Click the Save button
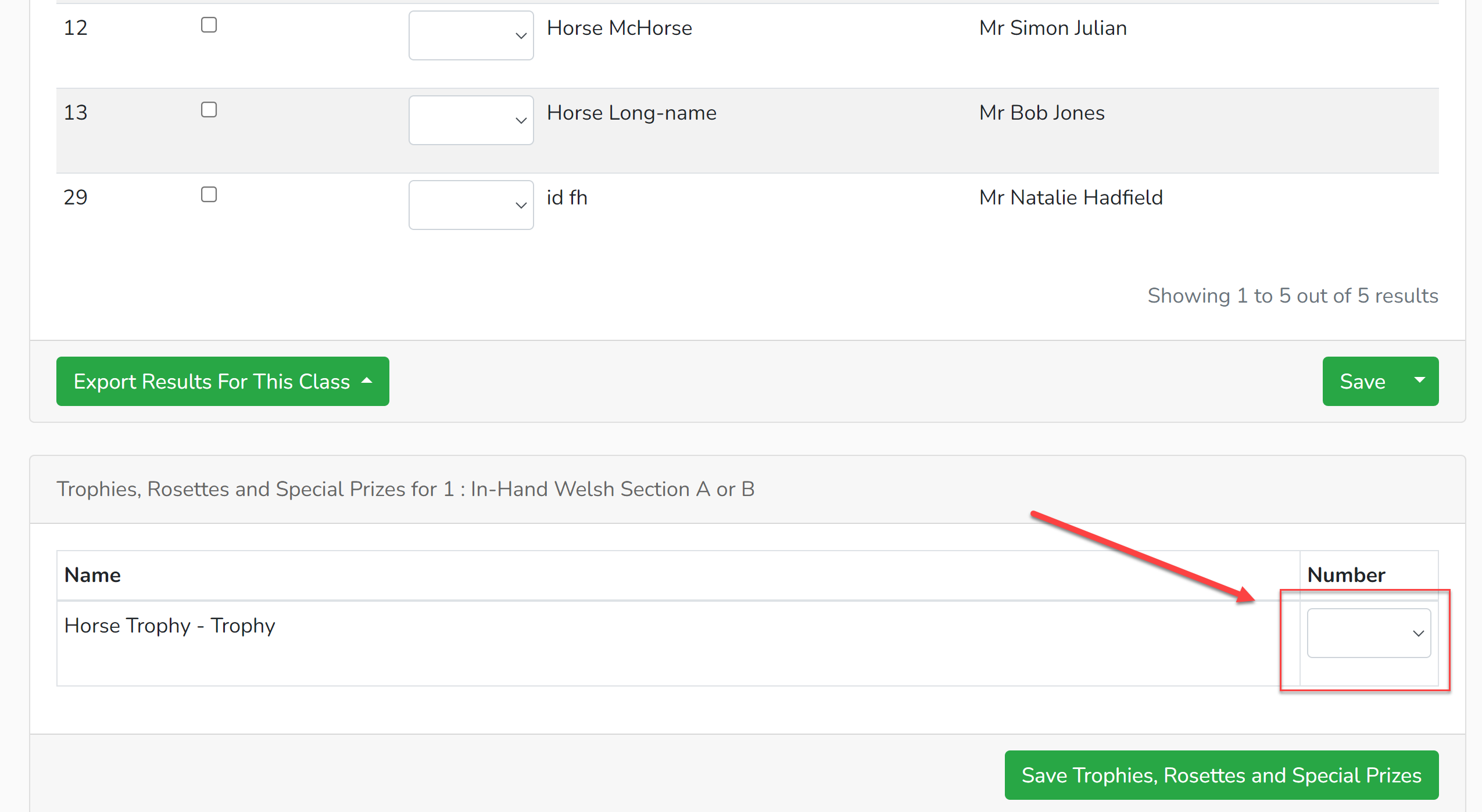 click(1362, 381)
